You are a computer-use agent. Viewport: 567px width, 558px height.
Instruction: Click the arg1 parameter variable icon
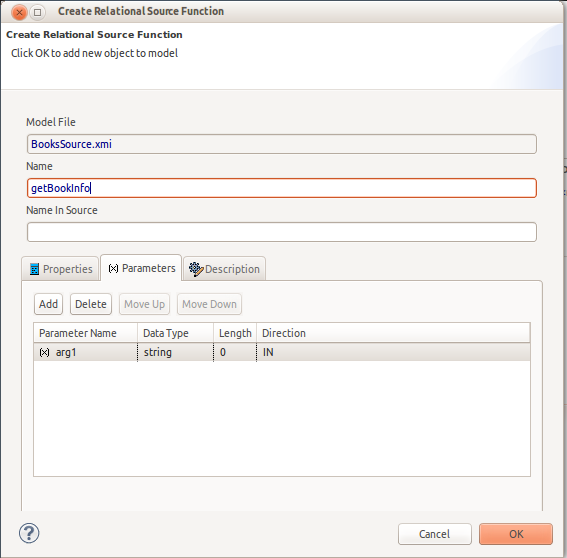44,352
